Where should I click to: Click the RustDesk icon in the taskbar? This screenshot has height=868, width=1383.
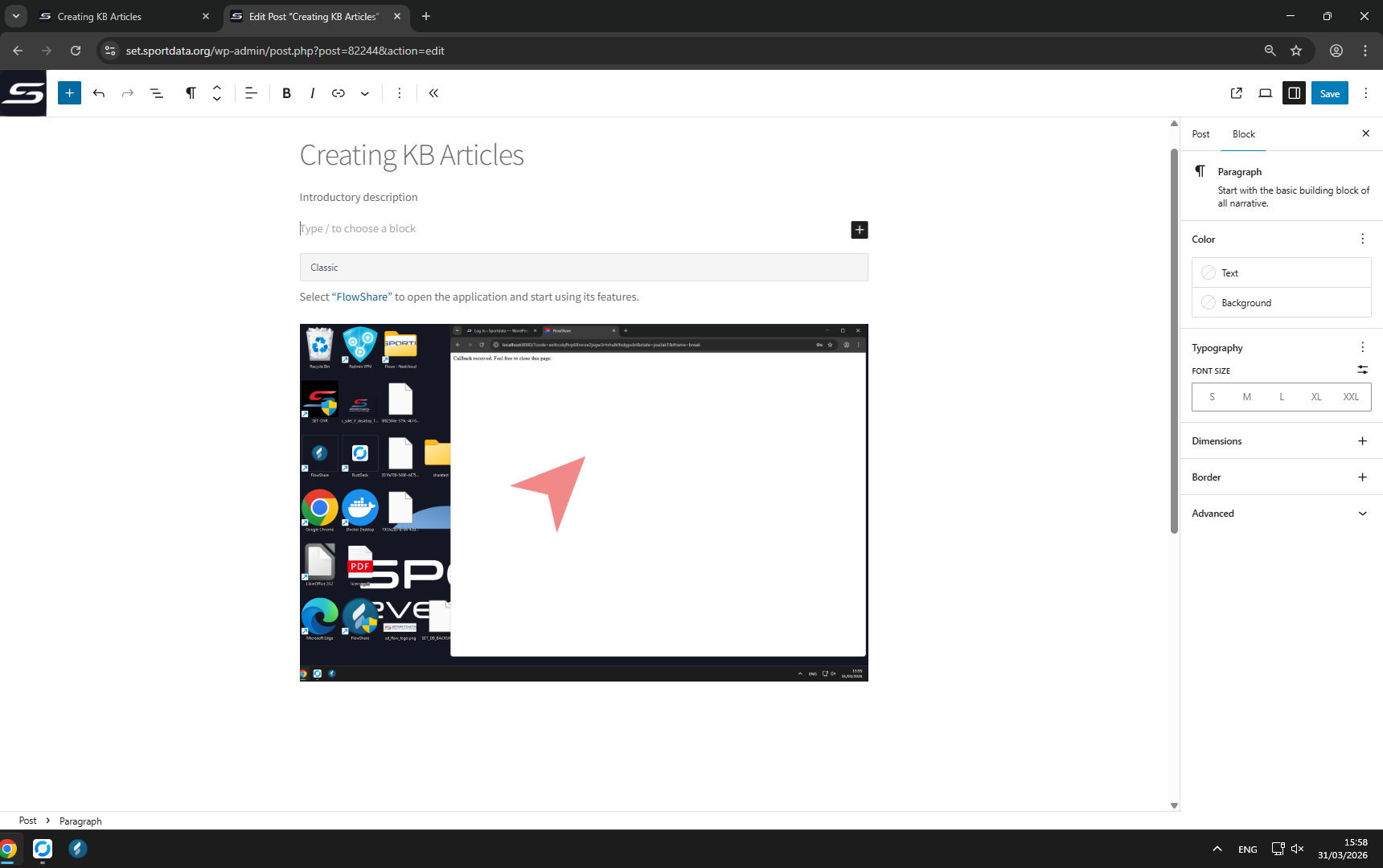[43, 849]
